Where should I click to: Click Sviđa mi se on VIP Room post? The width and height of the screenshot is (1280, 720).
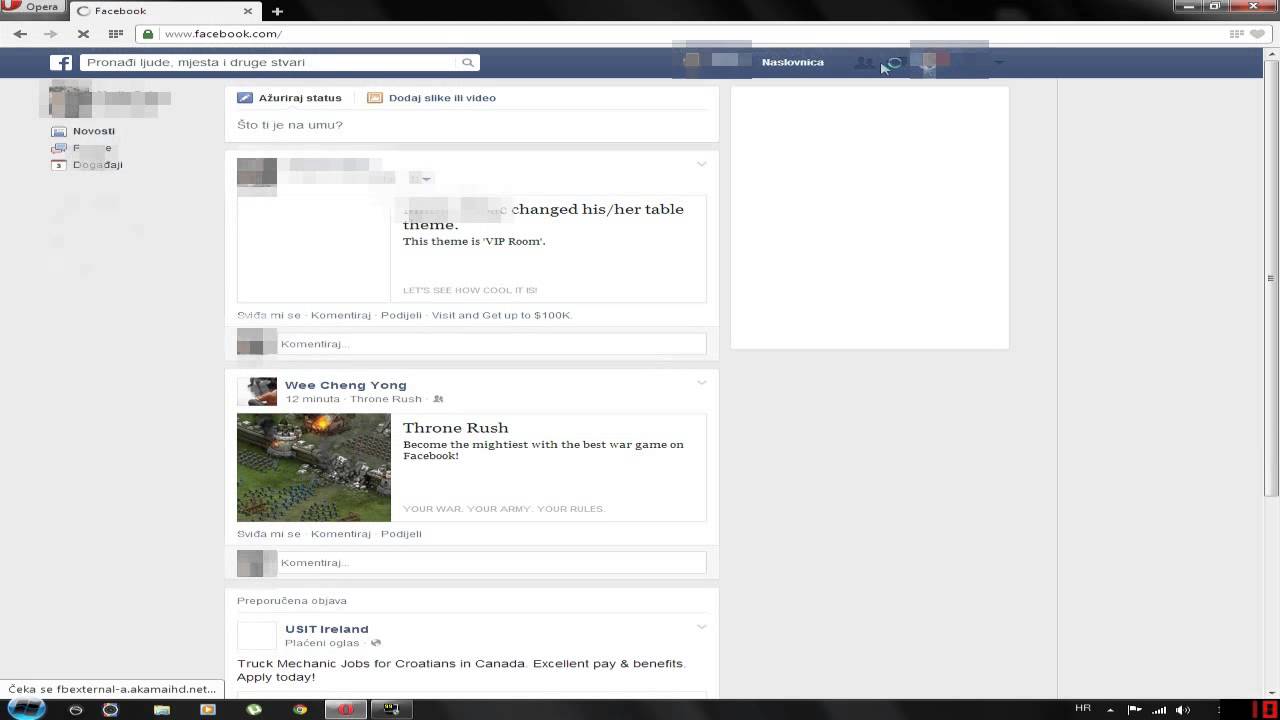(x=269, y=315)
